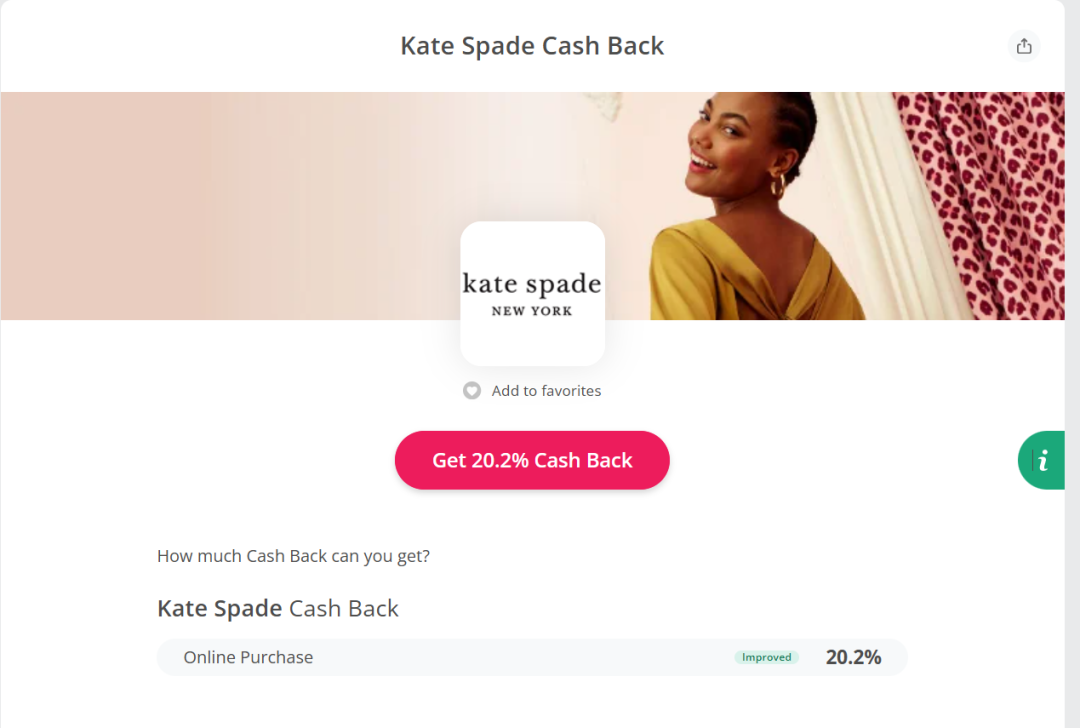Click the woman's gold hoop earring
Image resolution: width=1080 pixels, height=728 pixels.
click(x=777, y=187)
